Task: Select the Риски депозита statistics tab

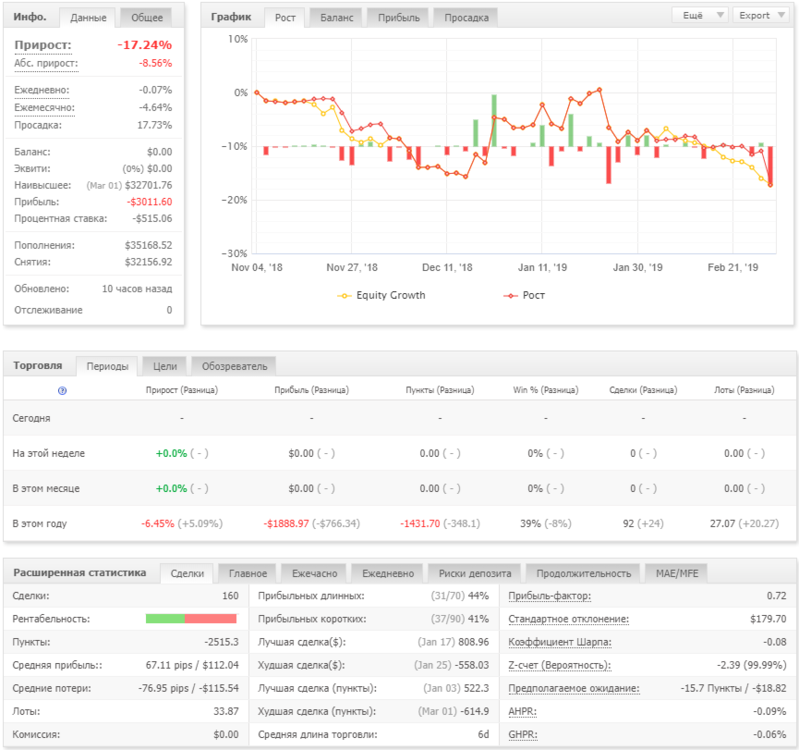Action: pos(475,573)
